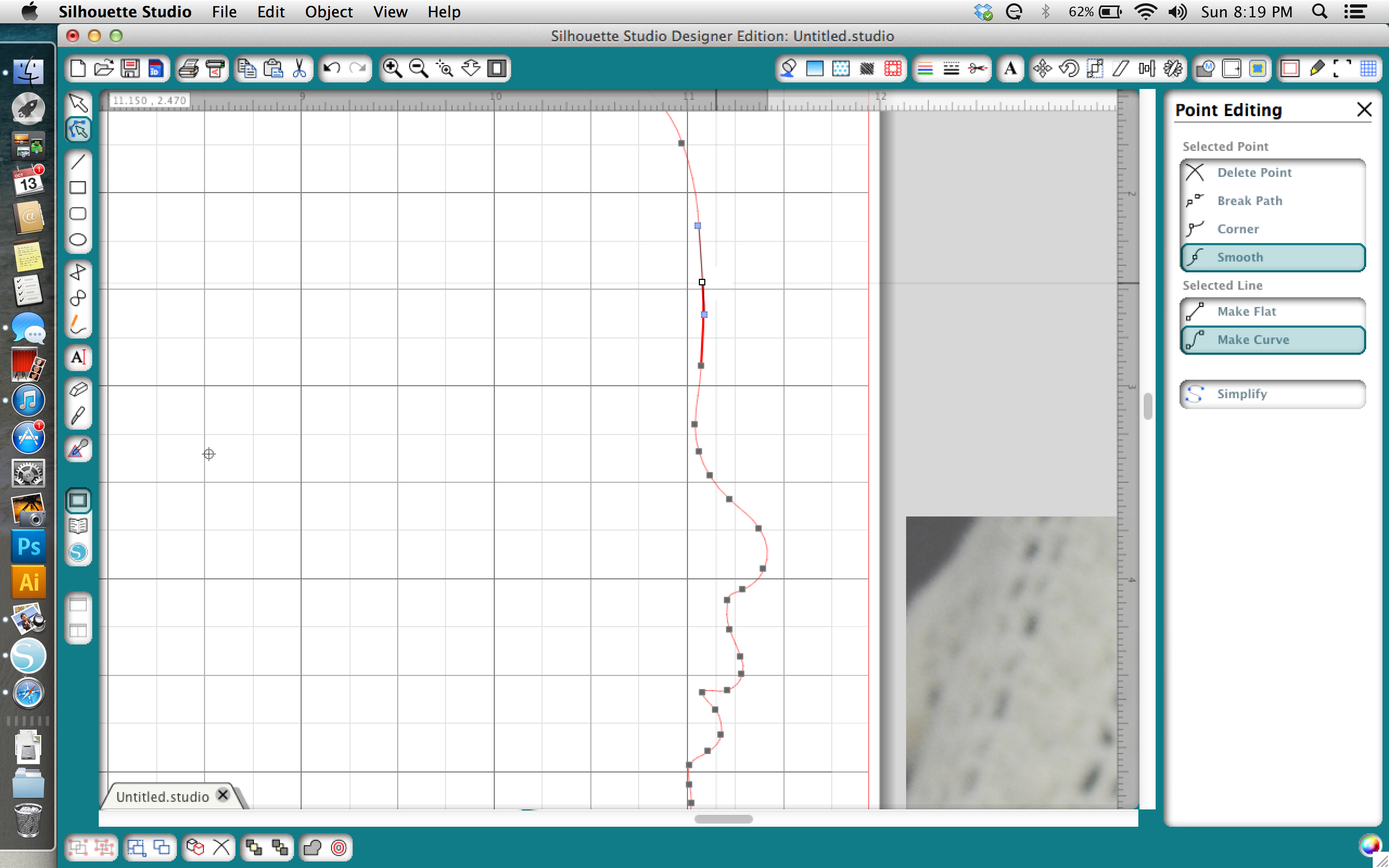The width and height of the screenshot is (1389, 868).
Task: Select the Rectangle shape tool
Action: coord(80,189)
